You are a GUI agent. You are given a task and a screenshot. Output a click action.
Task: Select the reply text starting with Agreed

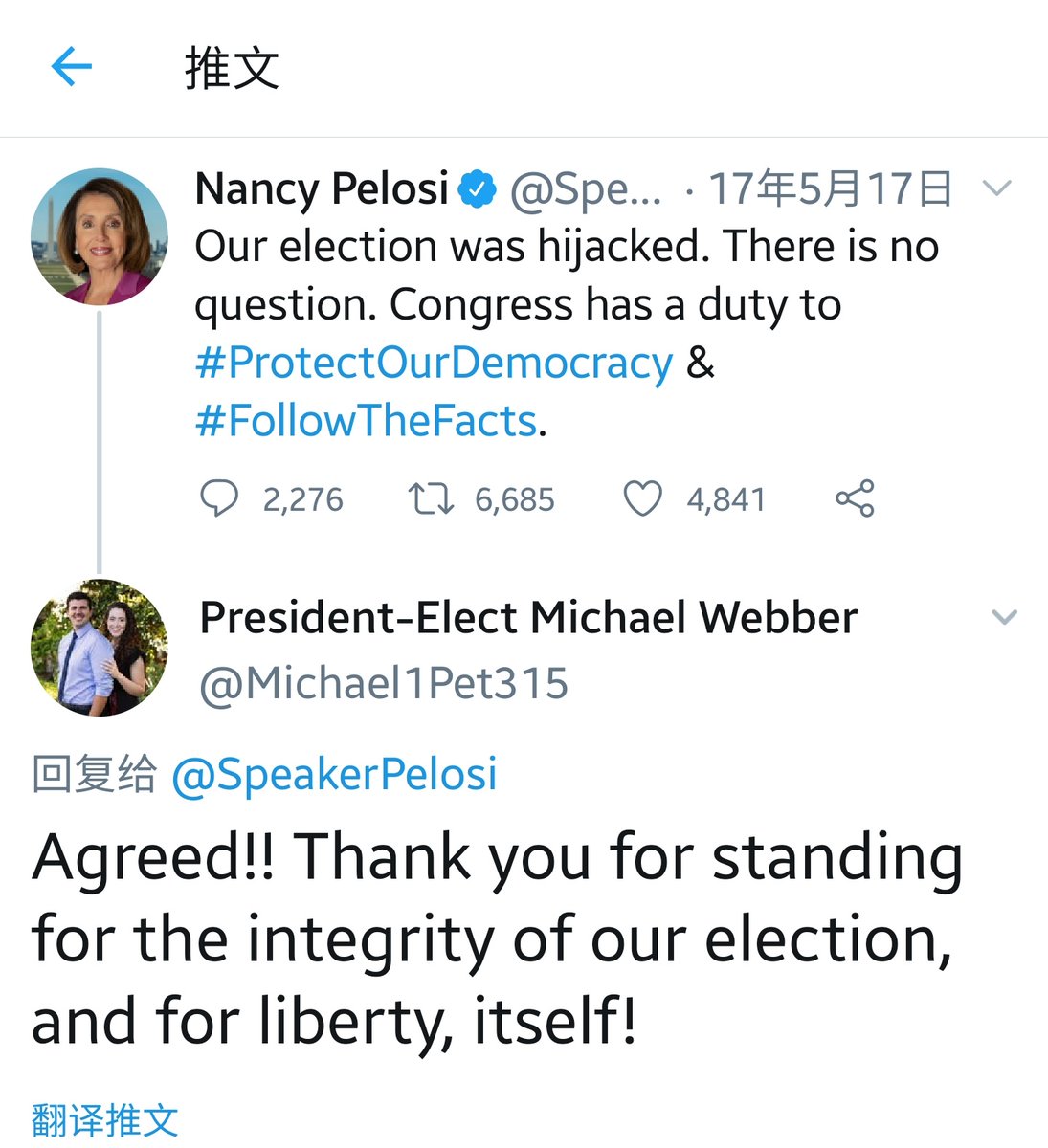(498, 938)
